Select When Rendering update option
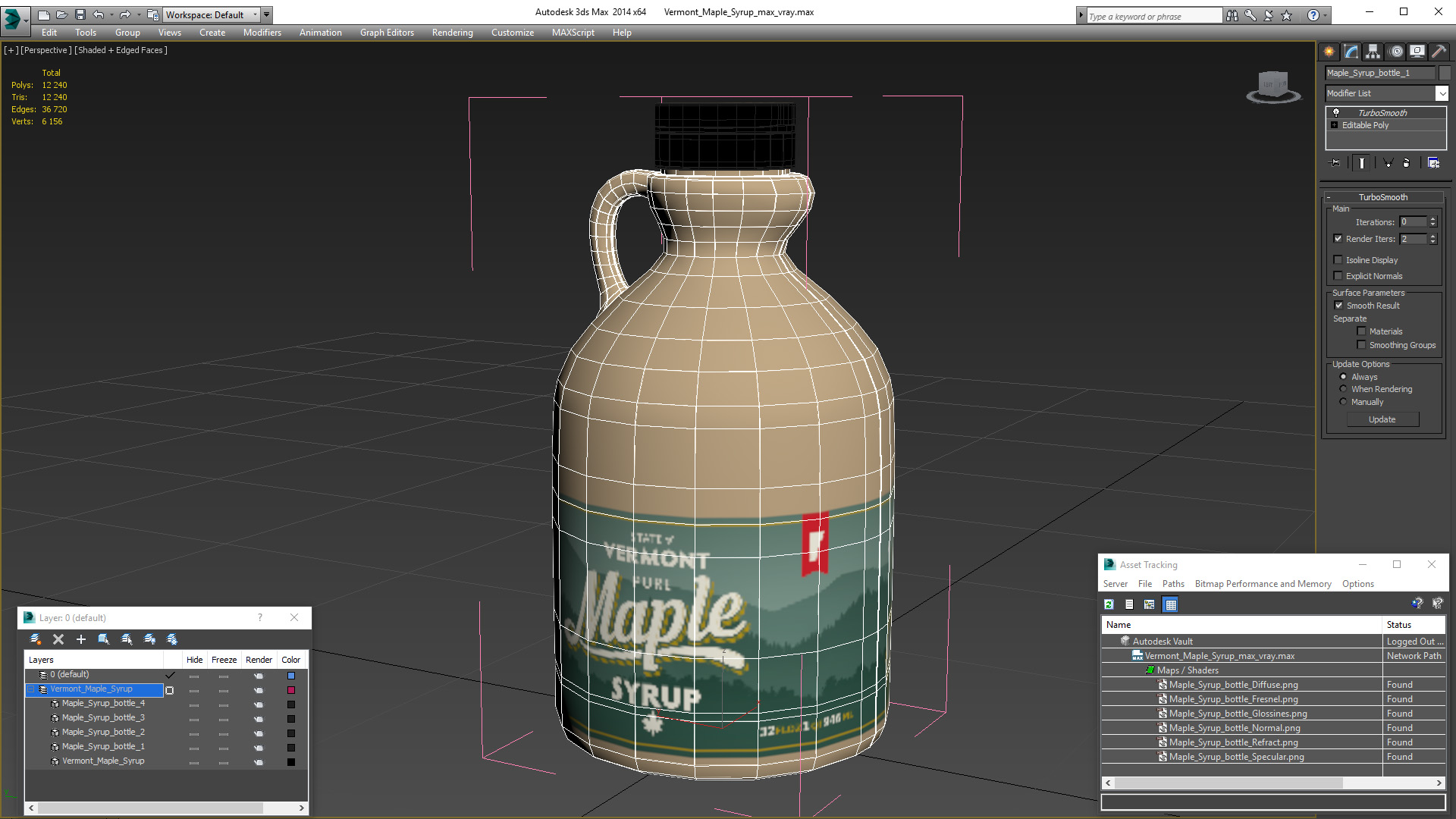Image resolution: width=1456 pixels, height=819 pixels. click(x=1343, y=389)
